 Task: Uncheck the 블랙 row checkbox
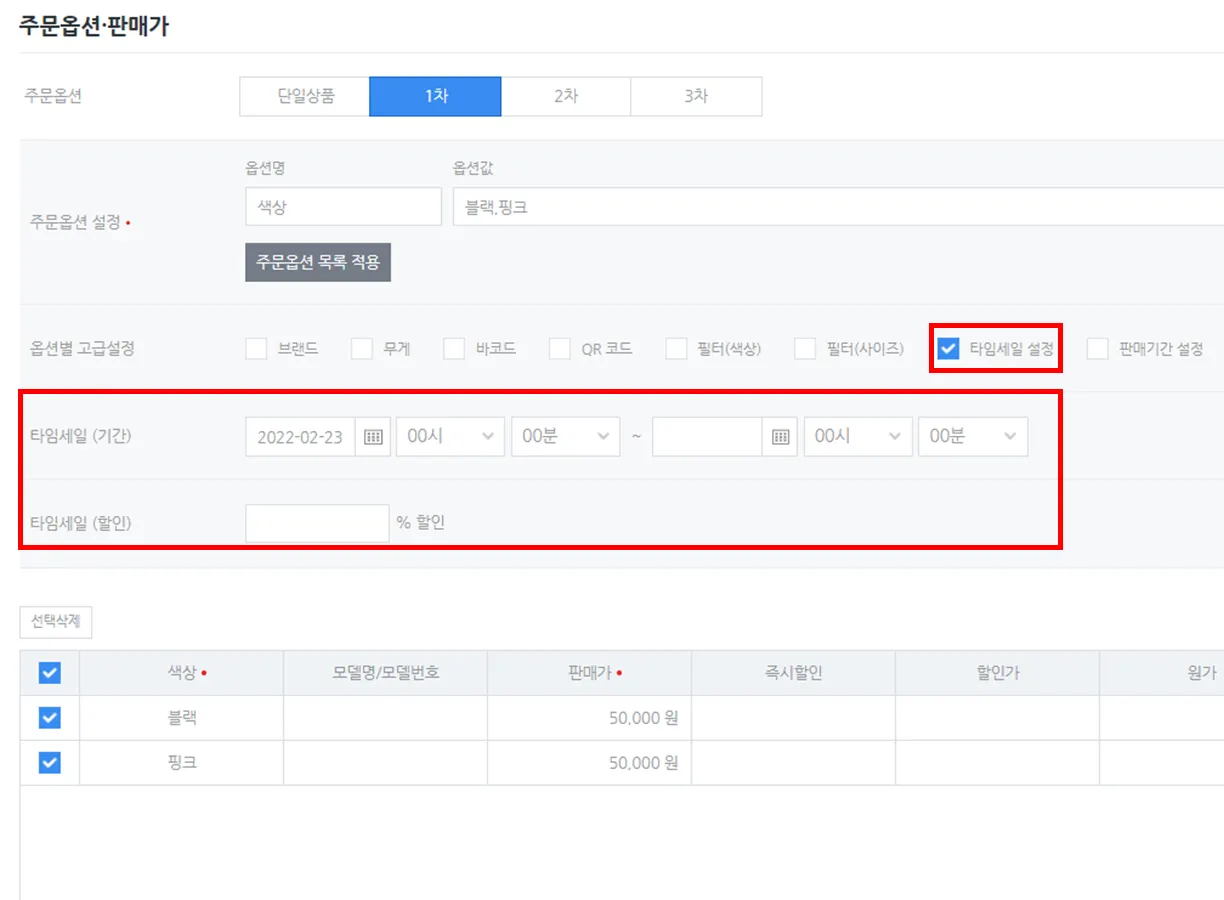point(49,718)
